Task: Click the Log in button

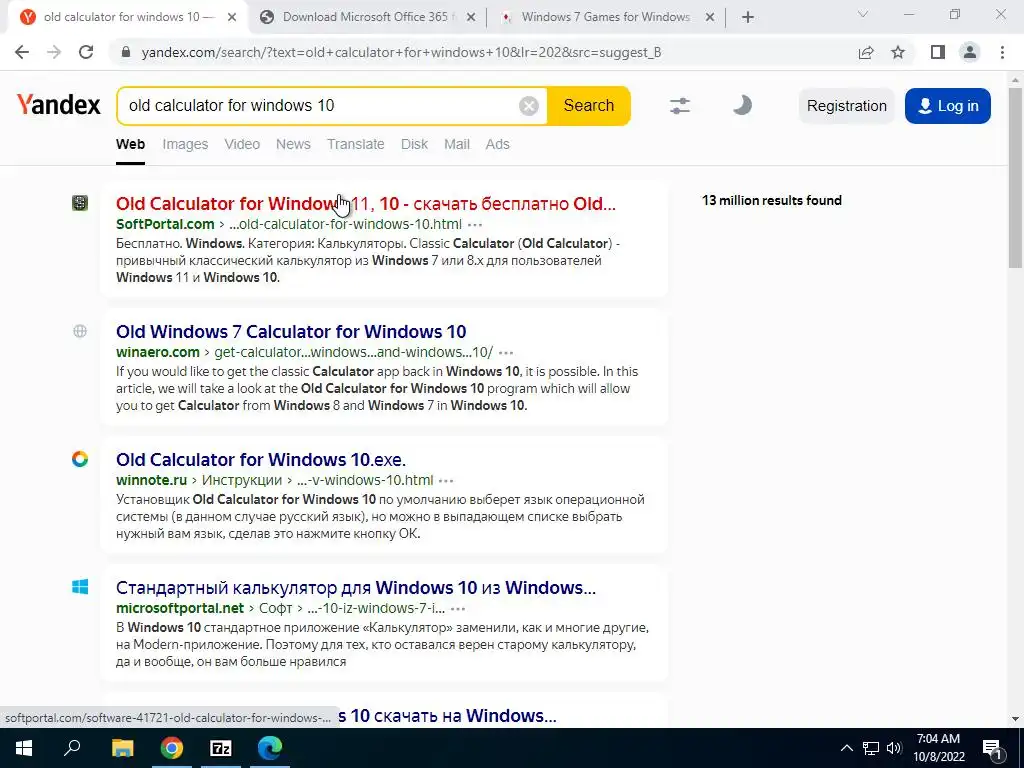Action: (948, 106)
